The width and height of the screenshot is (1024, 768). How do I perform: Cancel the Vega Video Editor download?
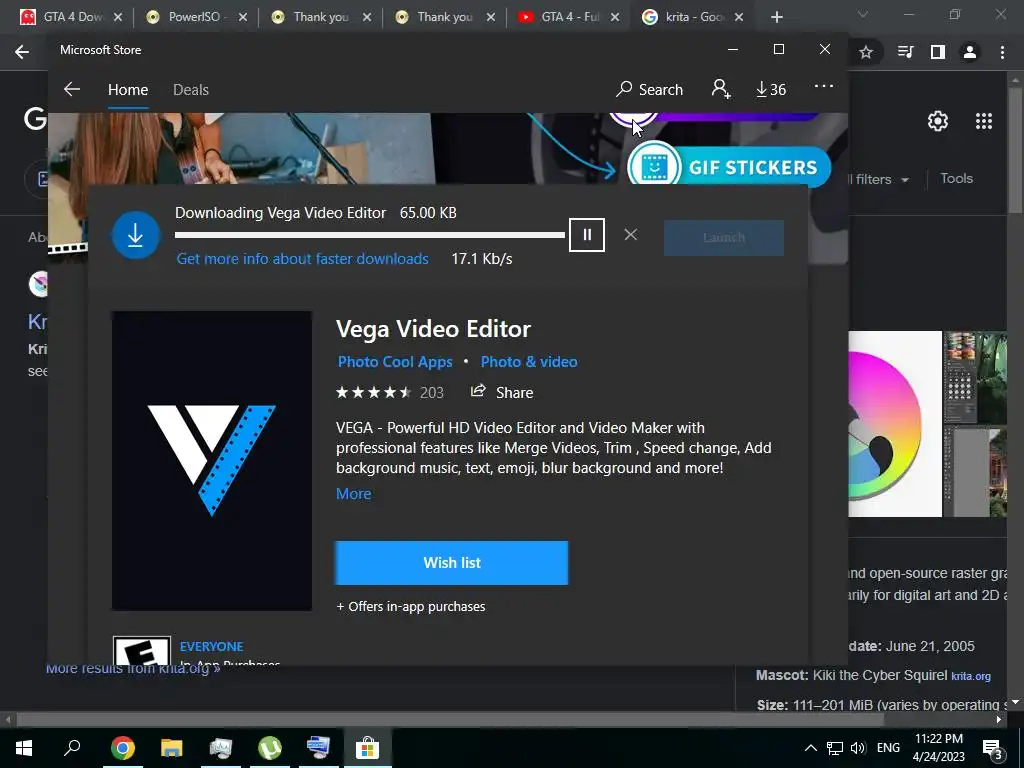pos(630,234)
